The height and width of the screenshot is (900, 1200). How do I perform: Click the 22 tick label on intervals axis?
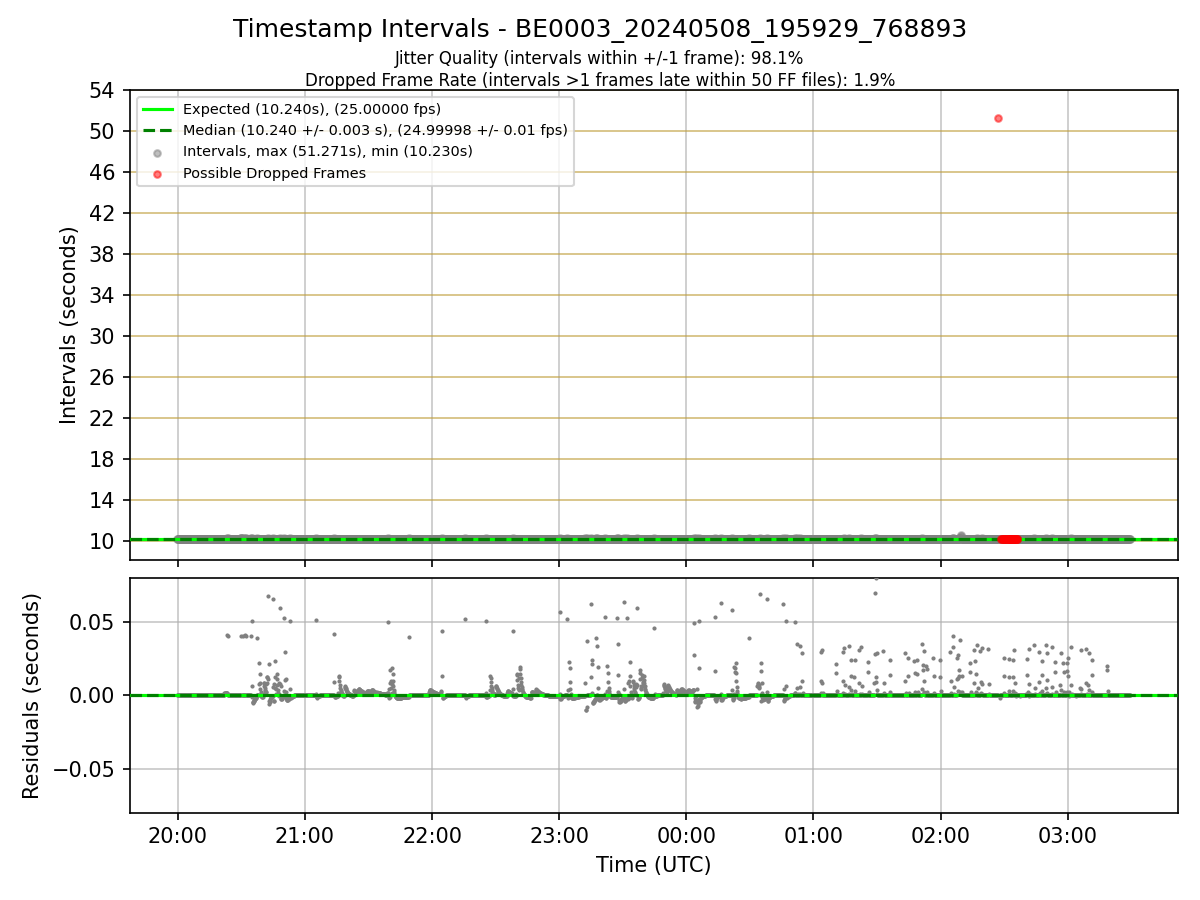point(104,418)
